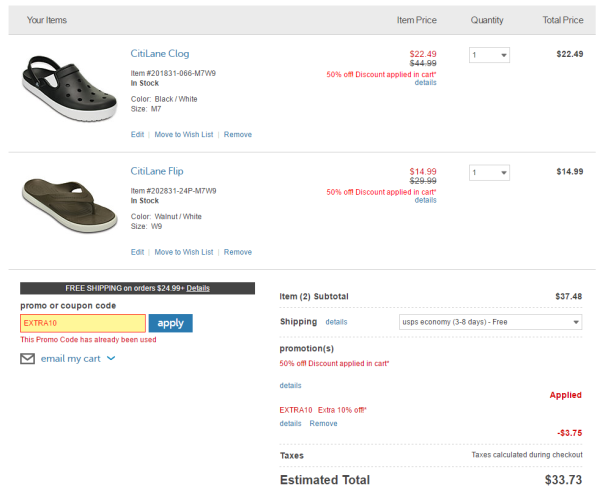Open Shipping details link
Screen dimensions: 600x502
pyautogui.click(x=336, y=322)
